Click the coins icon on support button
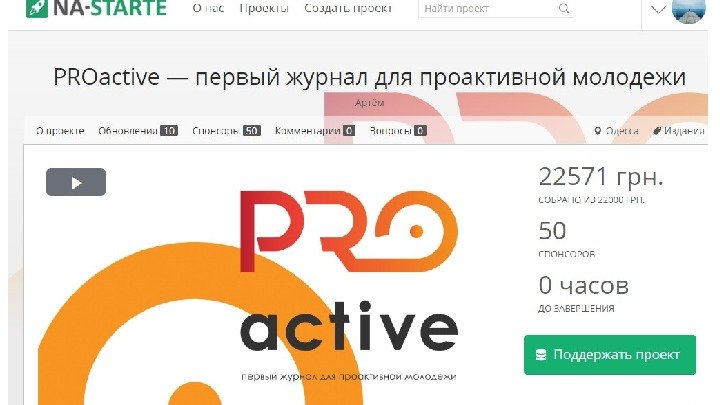The height and width of the screenshot is (405, 720). click(541, 355)
